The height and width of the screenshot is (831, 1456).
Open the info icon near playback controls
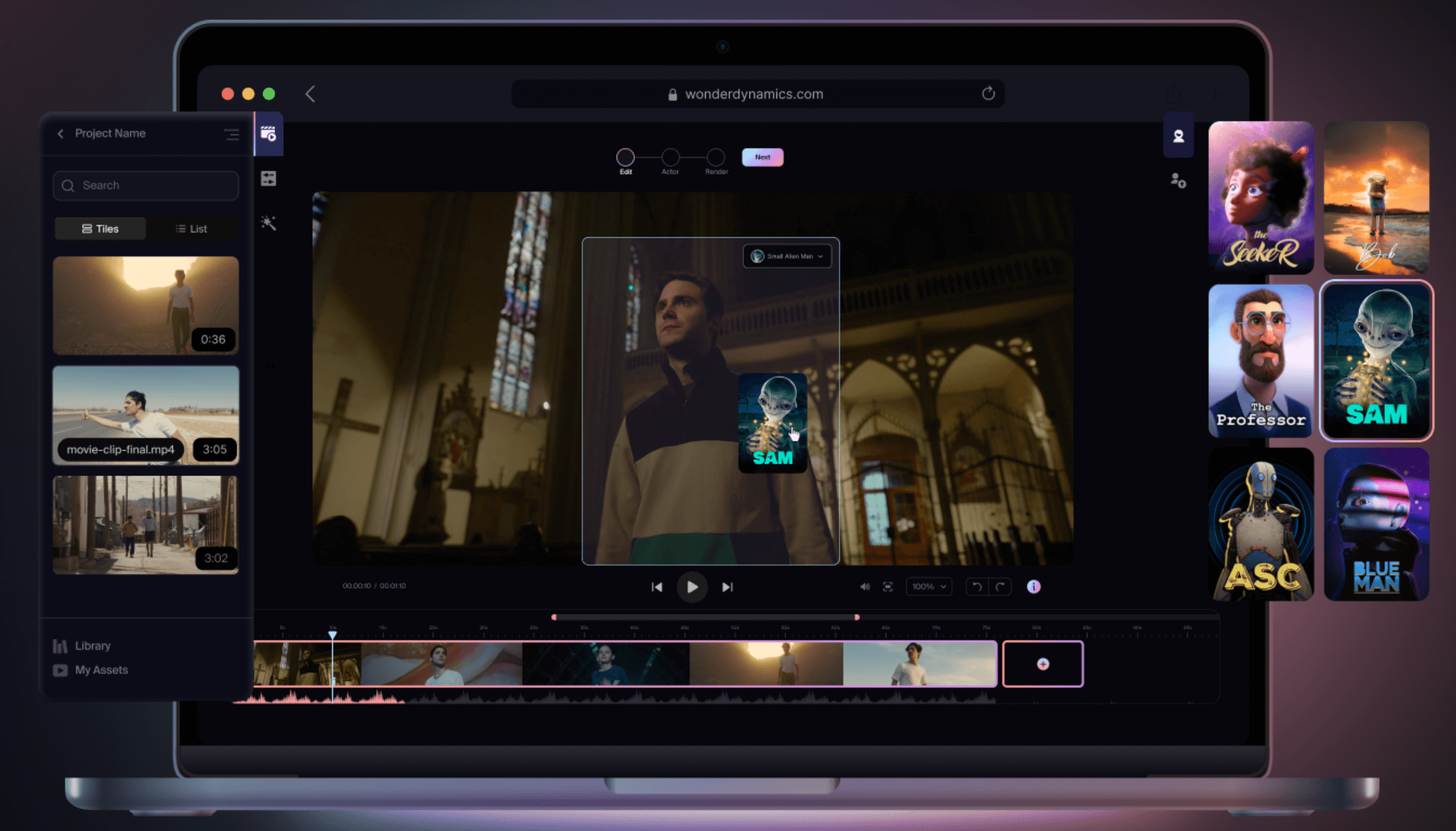[1033, 586]
